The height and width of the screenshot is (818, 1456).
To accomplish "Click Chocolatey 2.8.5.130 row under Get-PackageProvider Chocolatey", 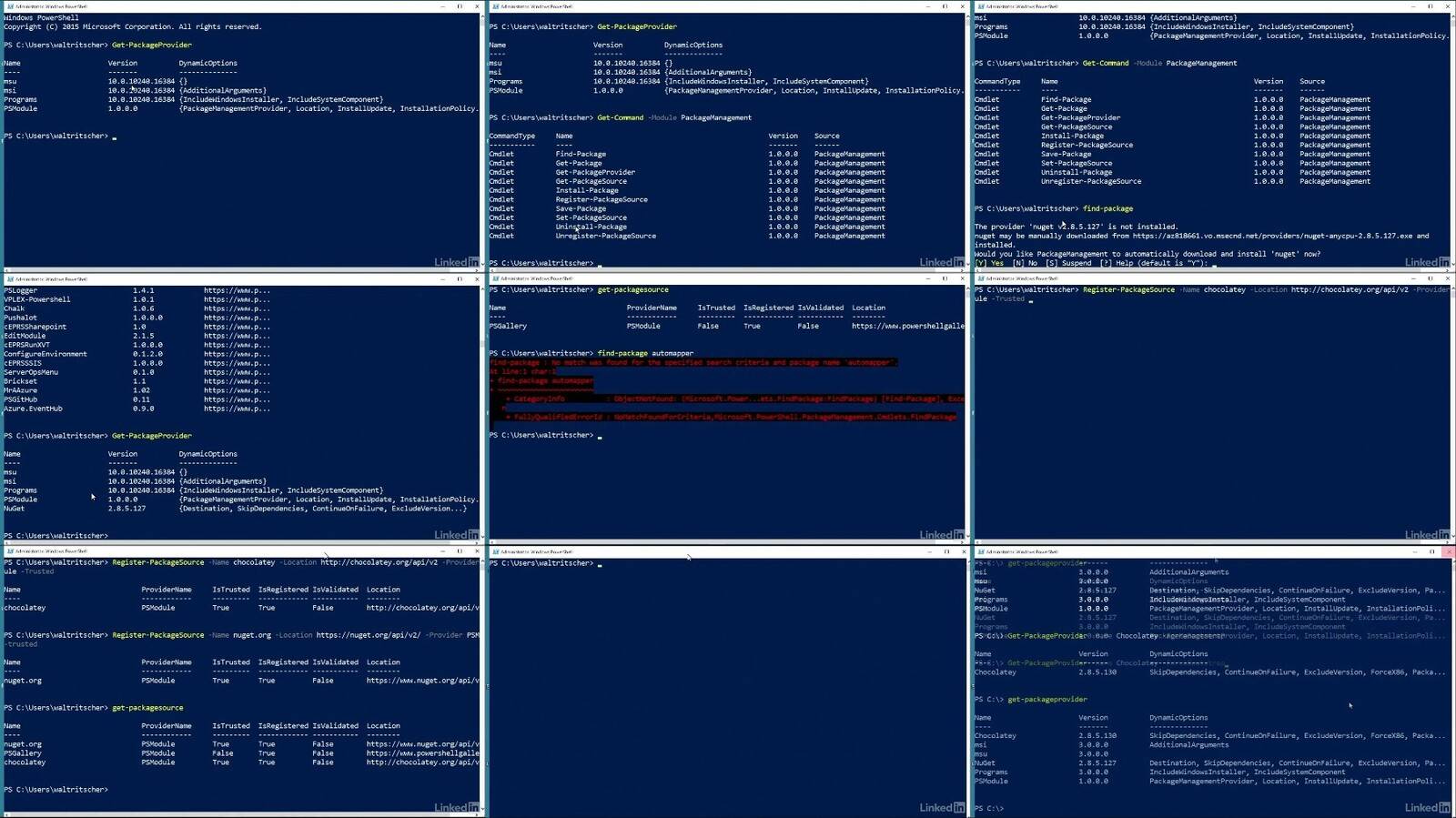I will (1210, 672).
